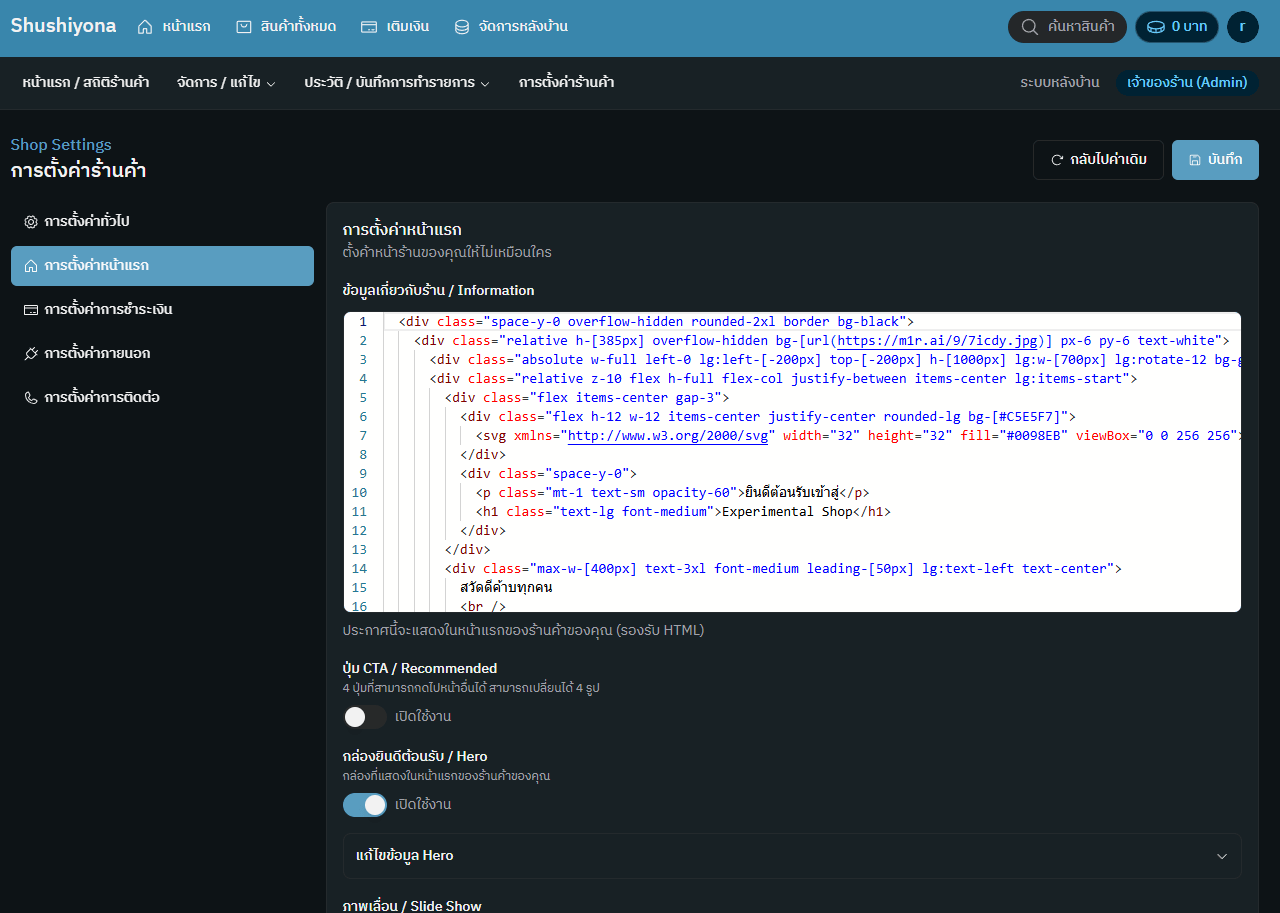Disable the กล่องยินดีต้อนรับ / Hero toggle
Screen dimensions: 1280x913
[365, 805]
